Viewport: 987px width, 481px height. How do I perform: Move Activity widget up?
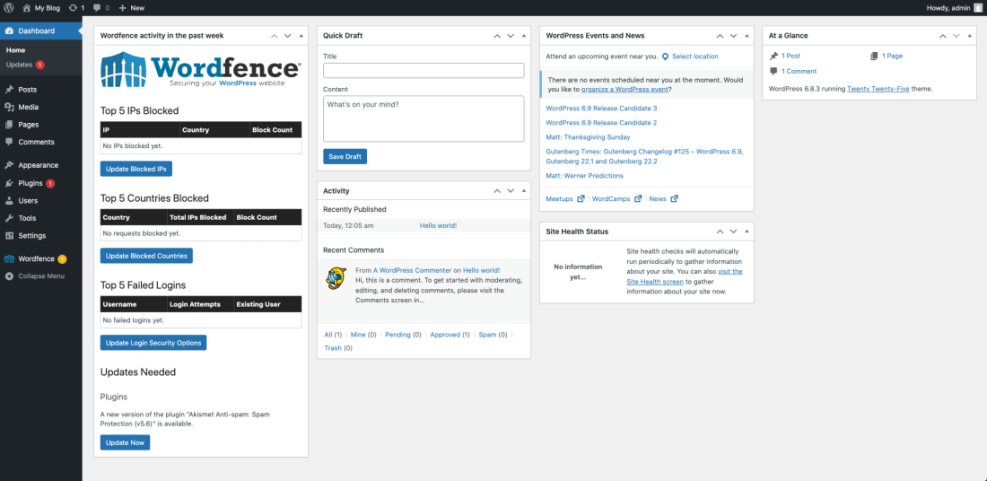pos(497,191)
